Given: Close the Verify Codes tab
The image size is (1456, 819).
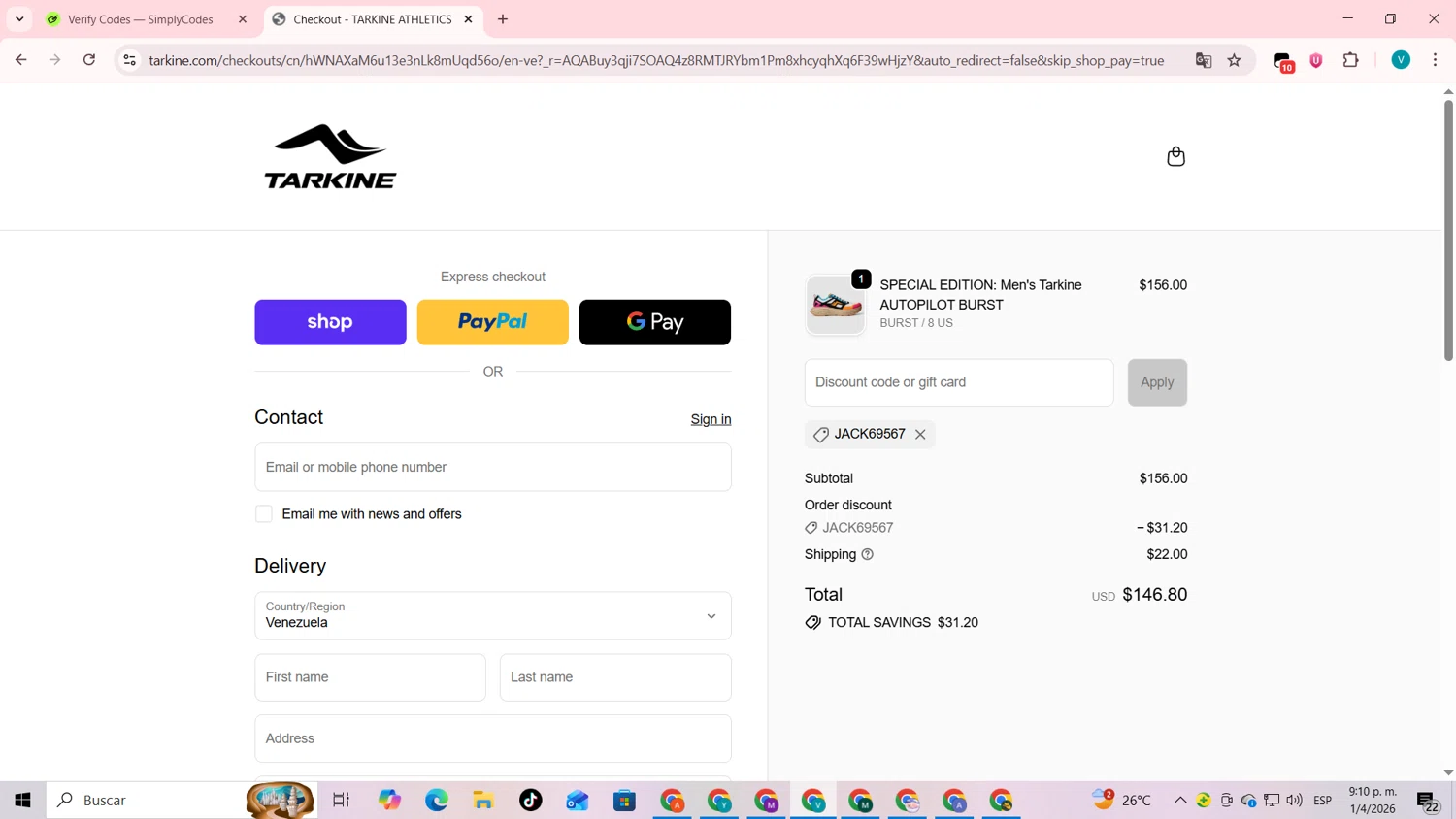Looking at the screenshot, I should pyautogui.click(x=243, y=19).
